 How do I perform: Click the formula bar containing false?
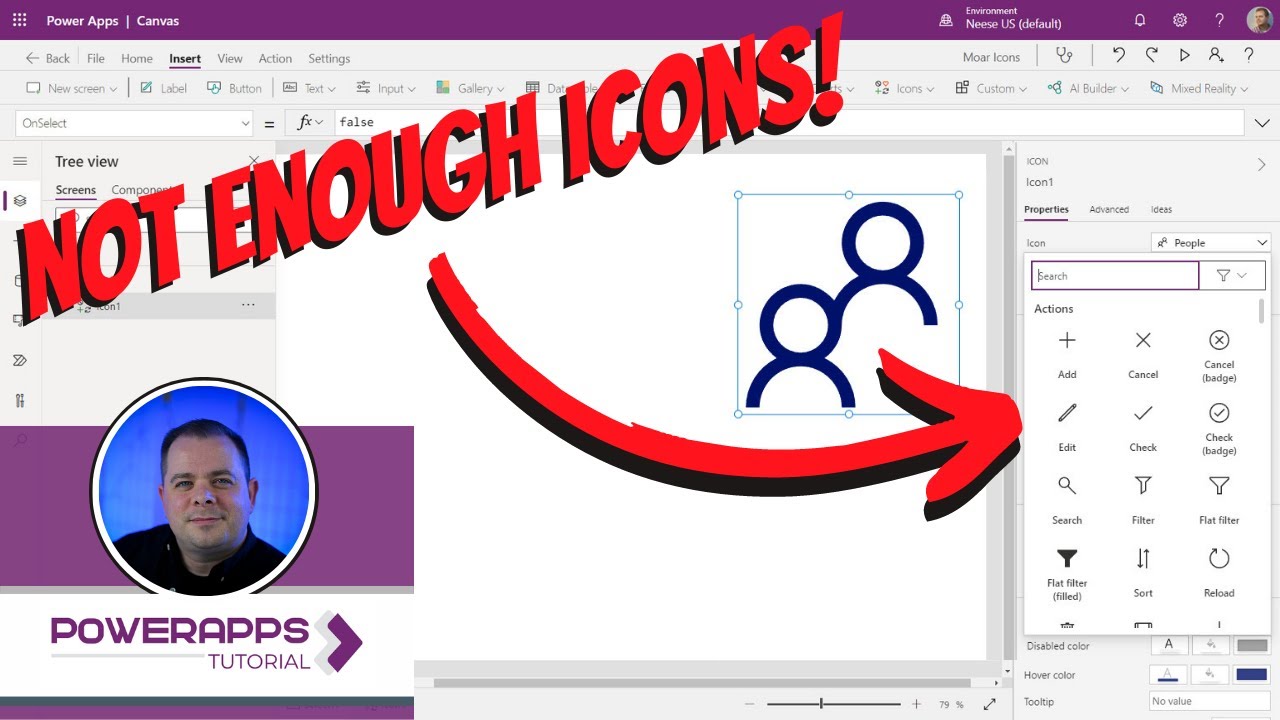(x=790, y=123)
